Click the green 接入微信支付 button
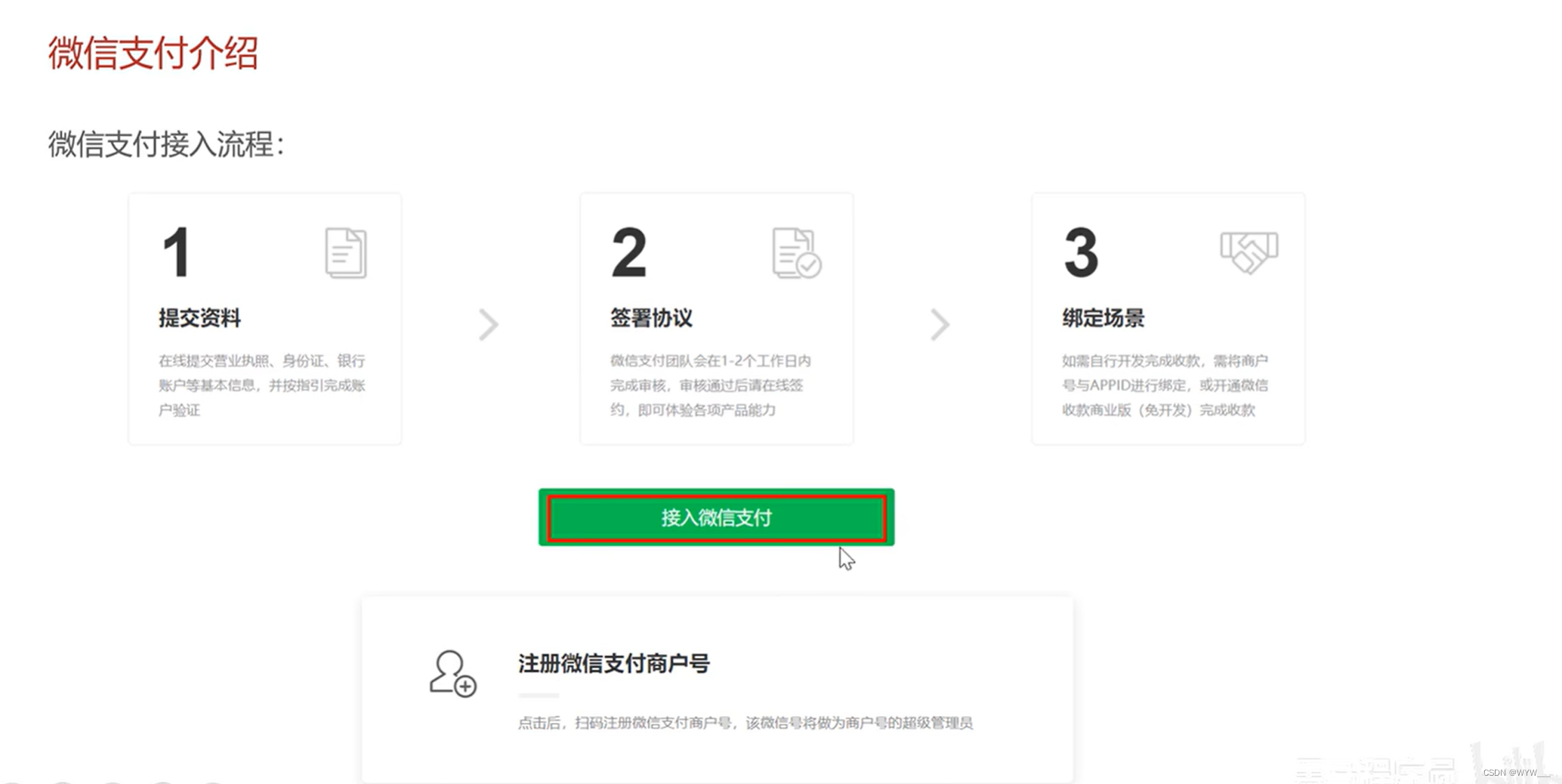Image resolution: width=1562 pixels, height=784 pixels. click(716, 517)
